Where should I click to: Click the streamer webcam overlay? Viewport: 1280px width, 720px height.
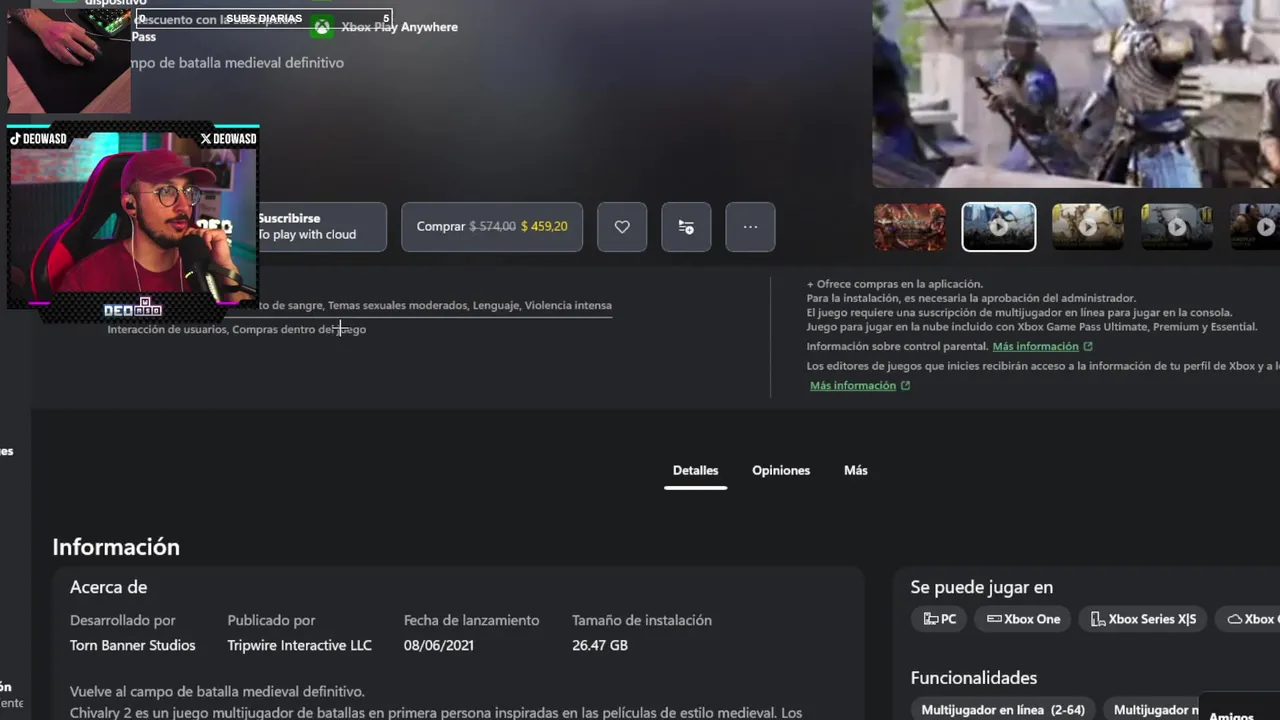(x=132, y=217)
